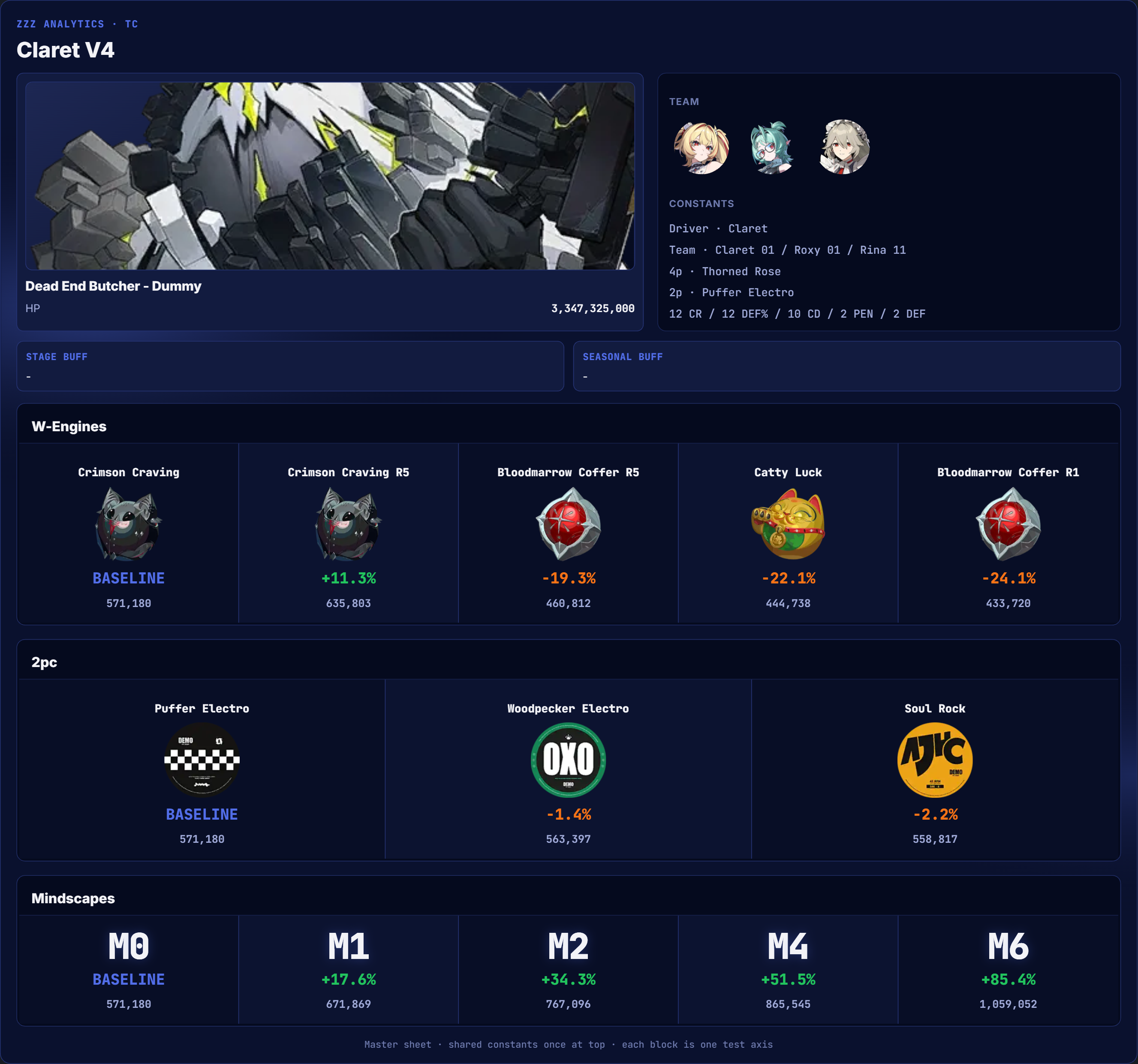Click the "635,803" damage value
The image size is (1138, 1064).
(349, 603)
